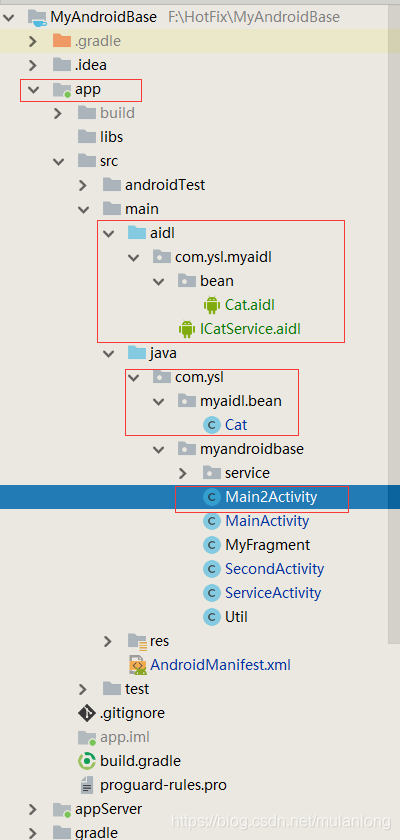This screenshot has width=400, height=840.
Task: Click the .idea folder icon
Action: pos(62,65)
